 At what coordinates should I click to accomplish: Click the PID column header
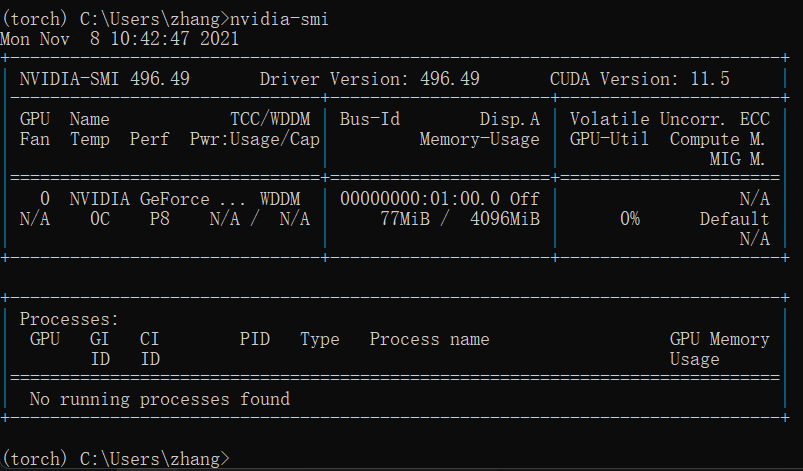point(255,339)
